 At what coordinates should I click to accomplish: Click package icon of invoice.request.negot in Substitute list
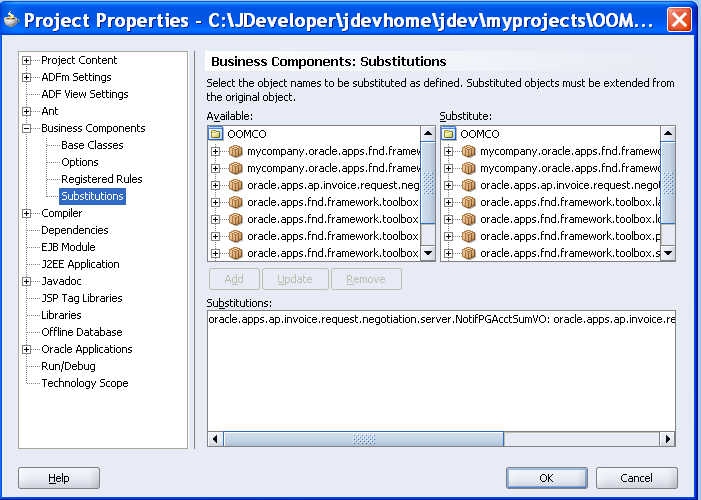468,185
